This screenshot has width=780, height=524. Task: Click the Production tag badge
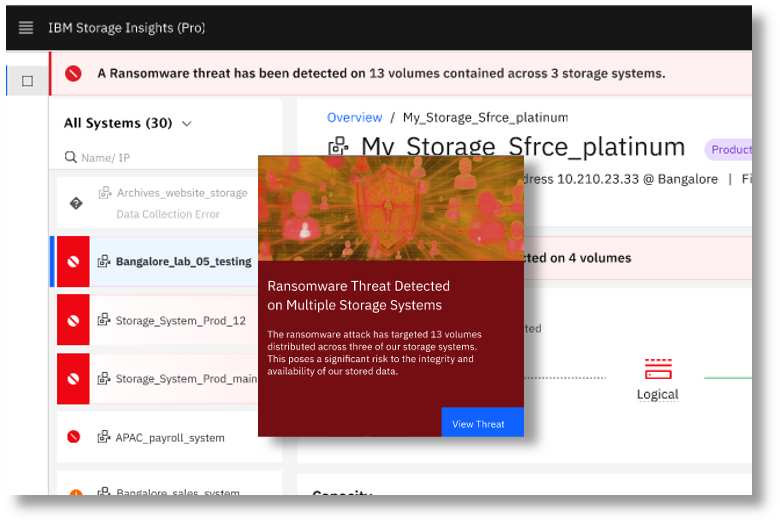point(728,149)
